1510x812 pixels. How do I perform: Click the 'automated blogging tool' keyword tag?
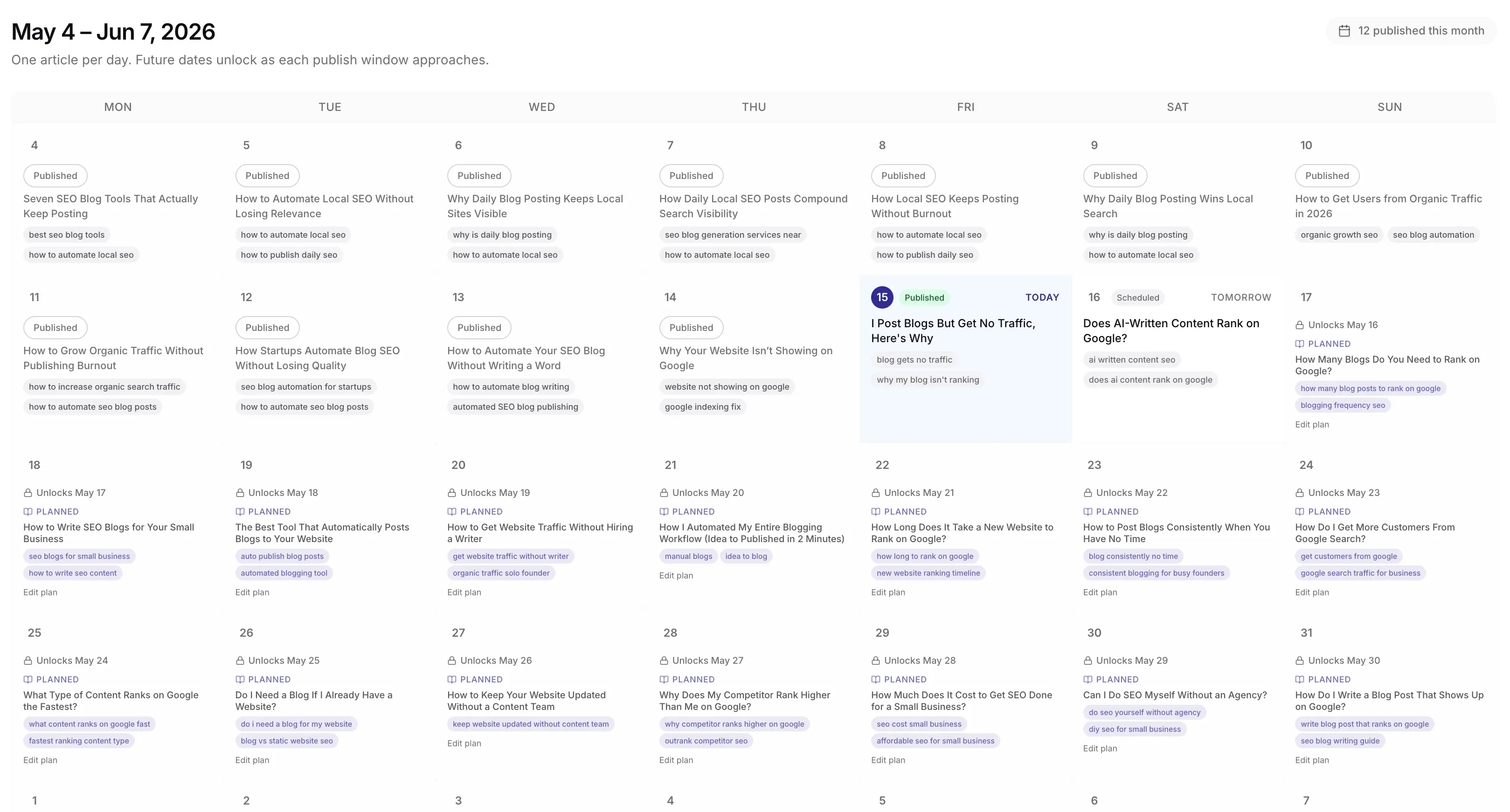(284, 573)
